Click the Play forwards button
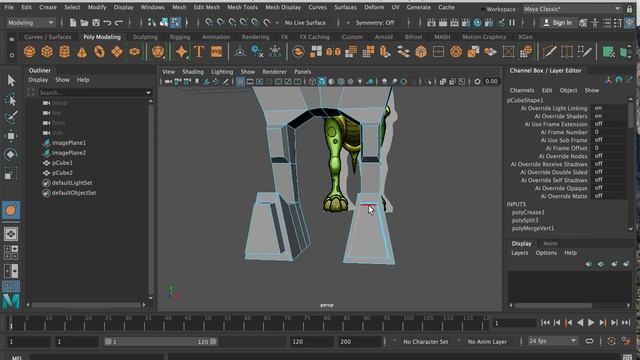The height and width of the screenshot is (360, 640). pyautogui.click(x=591, y=323)
